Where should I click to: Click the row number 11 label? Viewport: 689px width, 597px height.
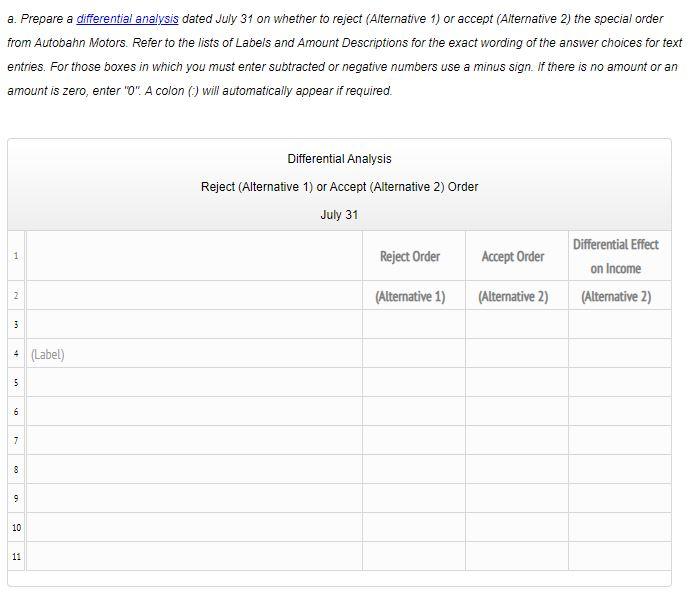click(16, 557)
